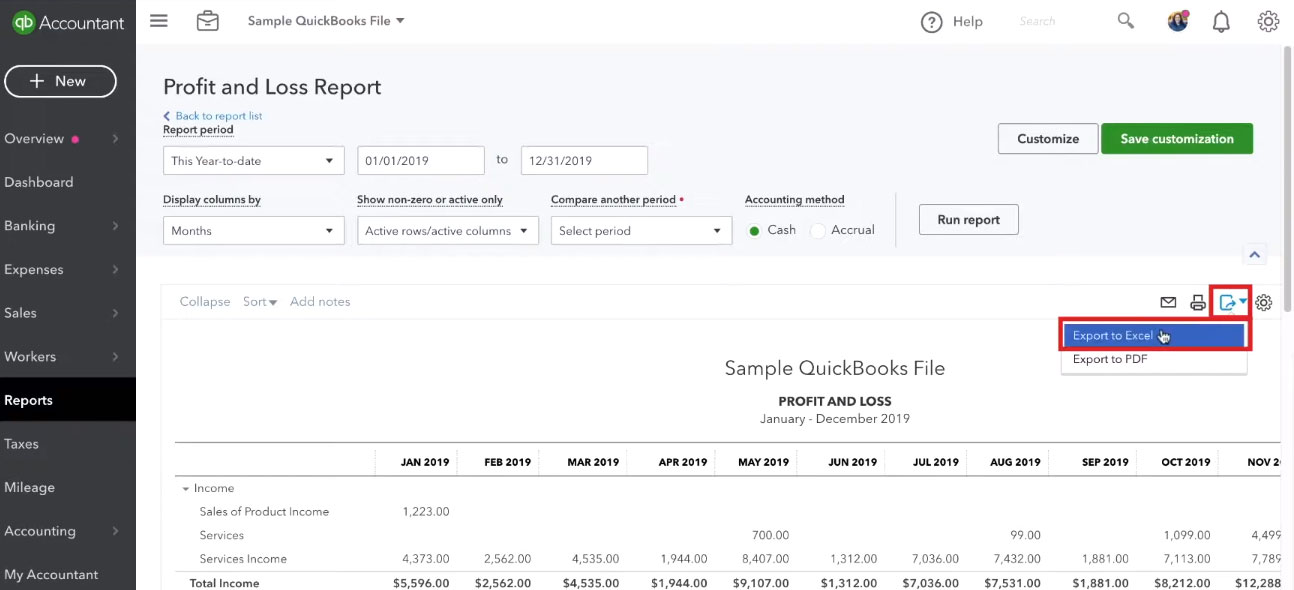Click the New button
This screenshot has width=1294, height=590.
click(x=60, y=82)
